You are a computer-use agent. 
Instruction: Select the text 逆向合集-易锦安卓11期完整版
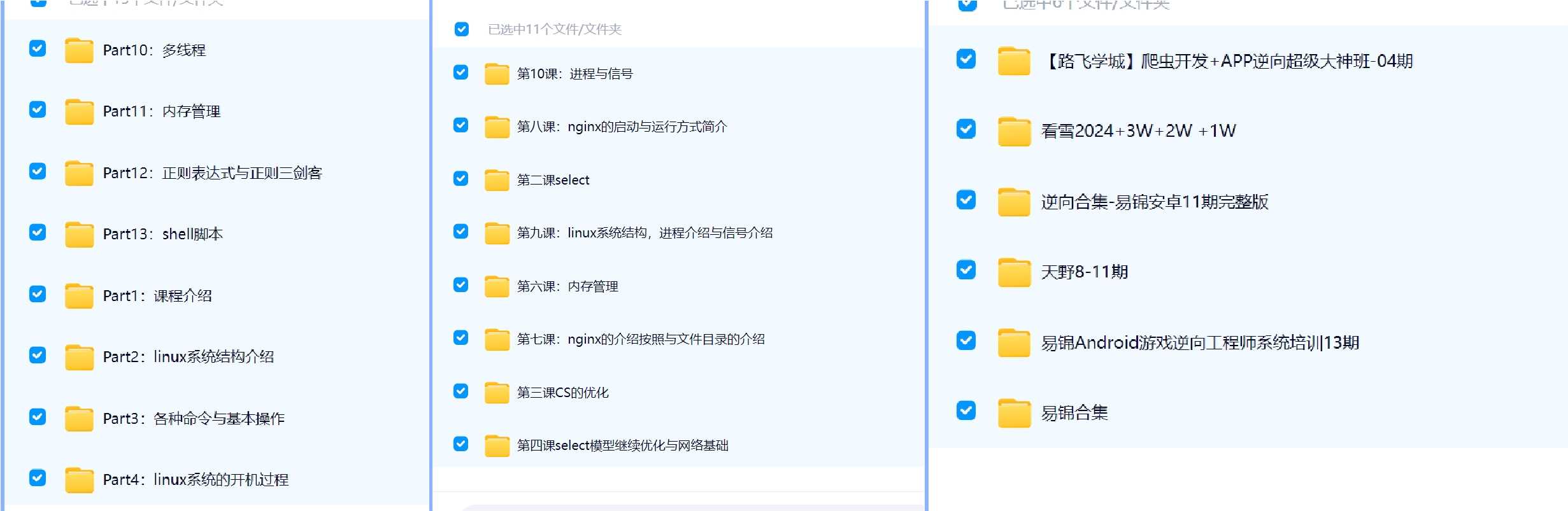(1155, 202)
